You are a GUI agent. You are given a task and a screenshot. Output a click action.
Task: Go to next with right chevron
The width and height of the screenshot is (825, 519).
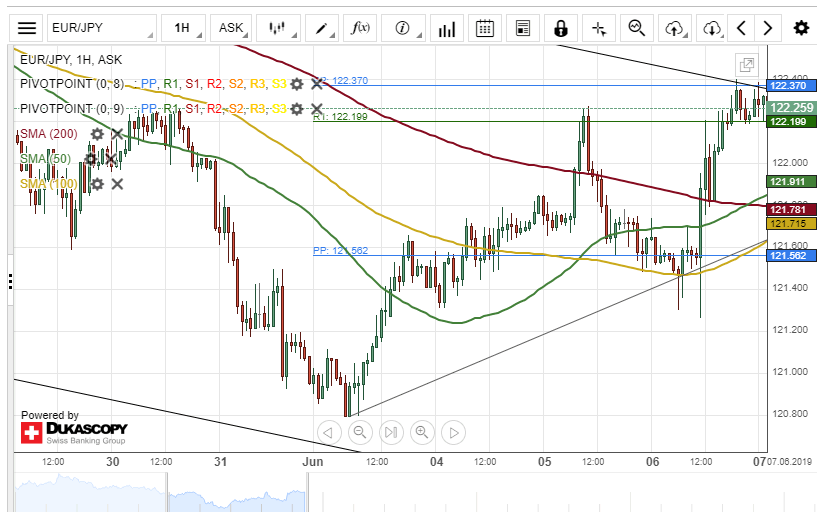pos(768,28)
